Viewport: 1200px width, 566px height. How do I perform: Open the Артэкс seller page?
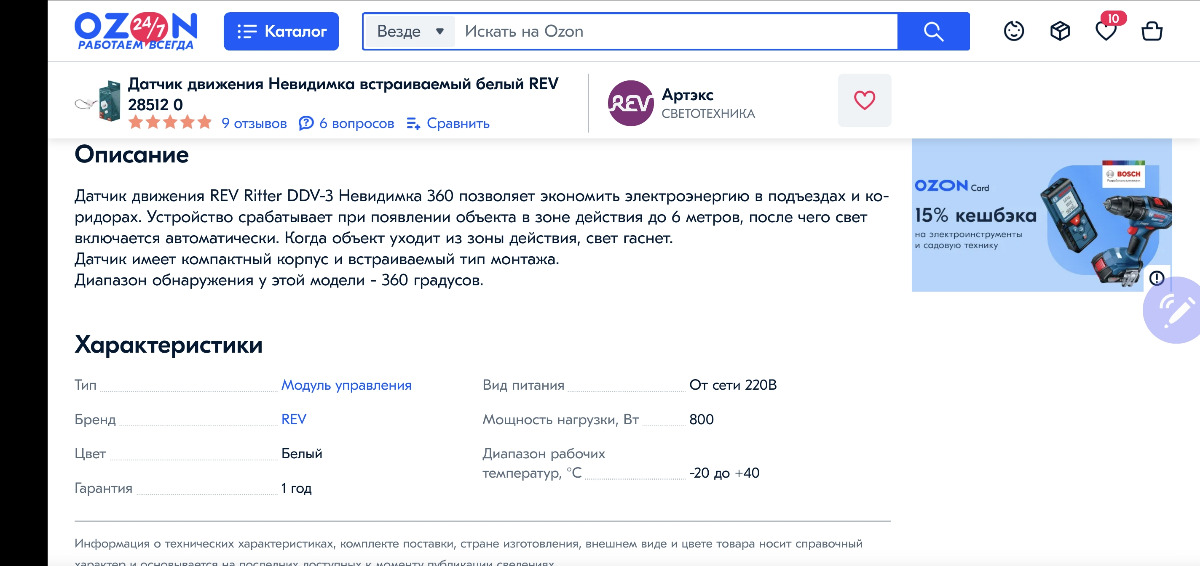(x=688, y=94)
